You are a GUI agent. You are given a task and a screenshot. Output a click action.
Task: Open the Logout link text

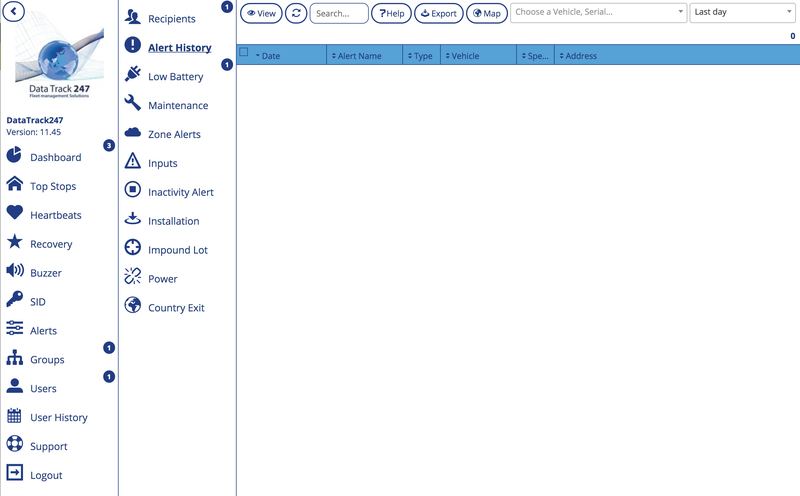tap(46, 475)
